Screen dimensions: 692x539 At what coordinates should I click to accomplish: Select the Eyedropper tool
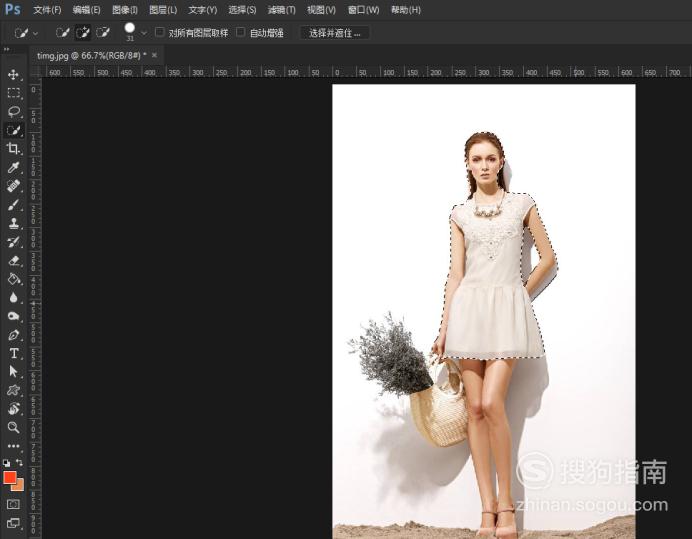tap(13, 167)
